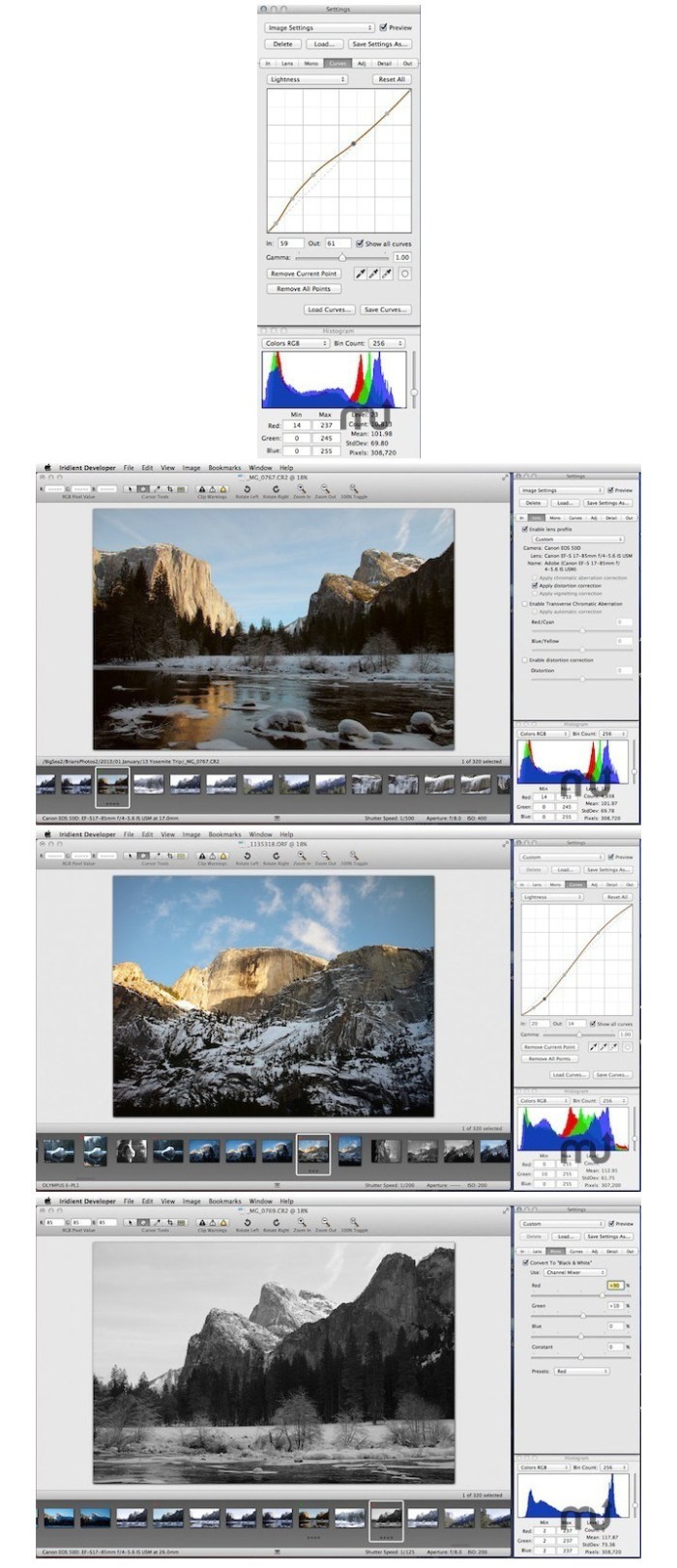Switch to Lens tab in standalone Settings panel
This screenshot has width=677, height=1568.
coord(287,63)
